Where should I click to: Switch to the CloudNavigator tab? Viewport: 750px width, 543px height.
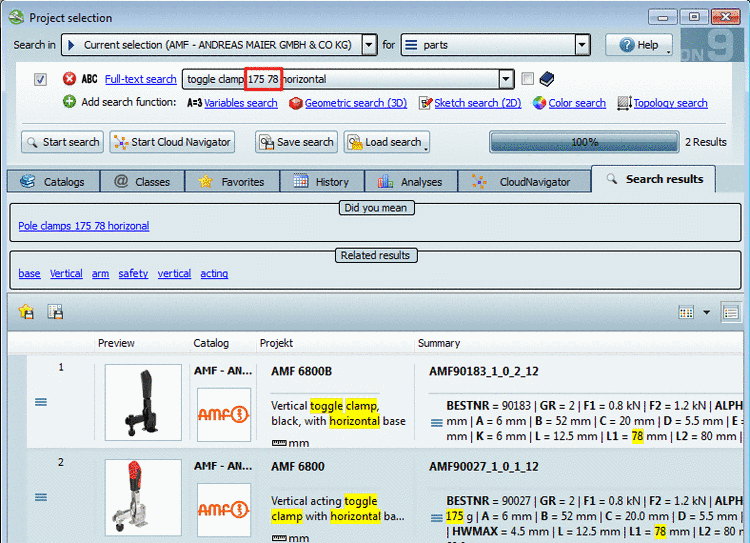tap(524, 182)
